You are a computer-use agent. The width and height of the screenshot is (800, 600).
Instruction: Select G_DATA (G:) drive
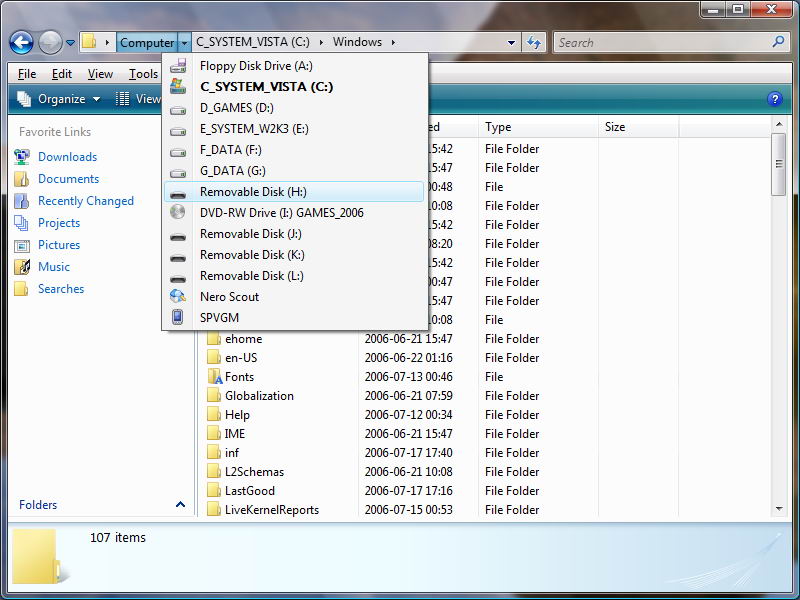(x=294, y=170)
